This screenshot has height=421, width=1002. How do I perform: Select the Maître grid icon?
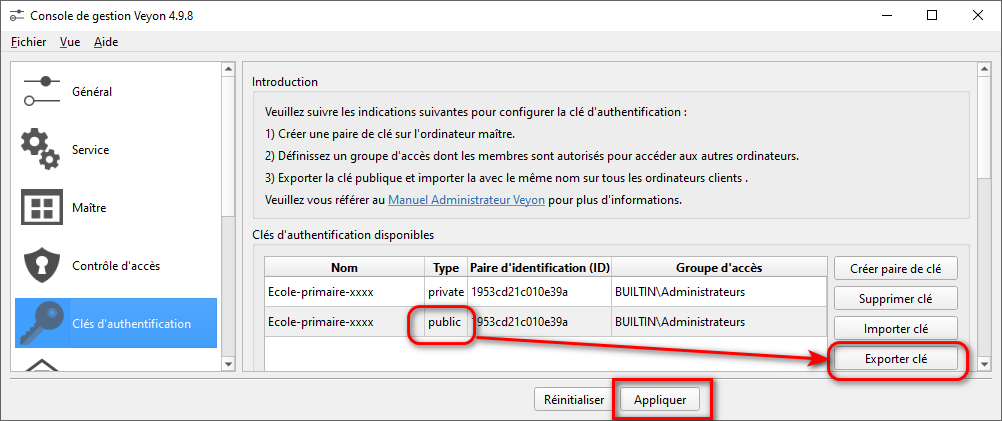42,208
